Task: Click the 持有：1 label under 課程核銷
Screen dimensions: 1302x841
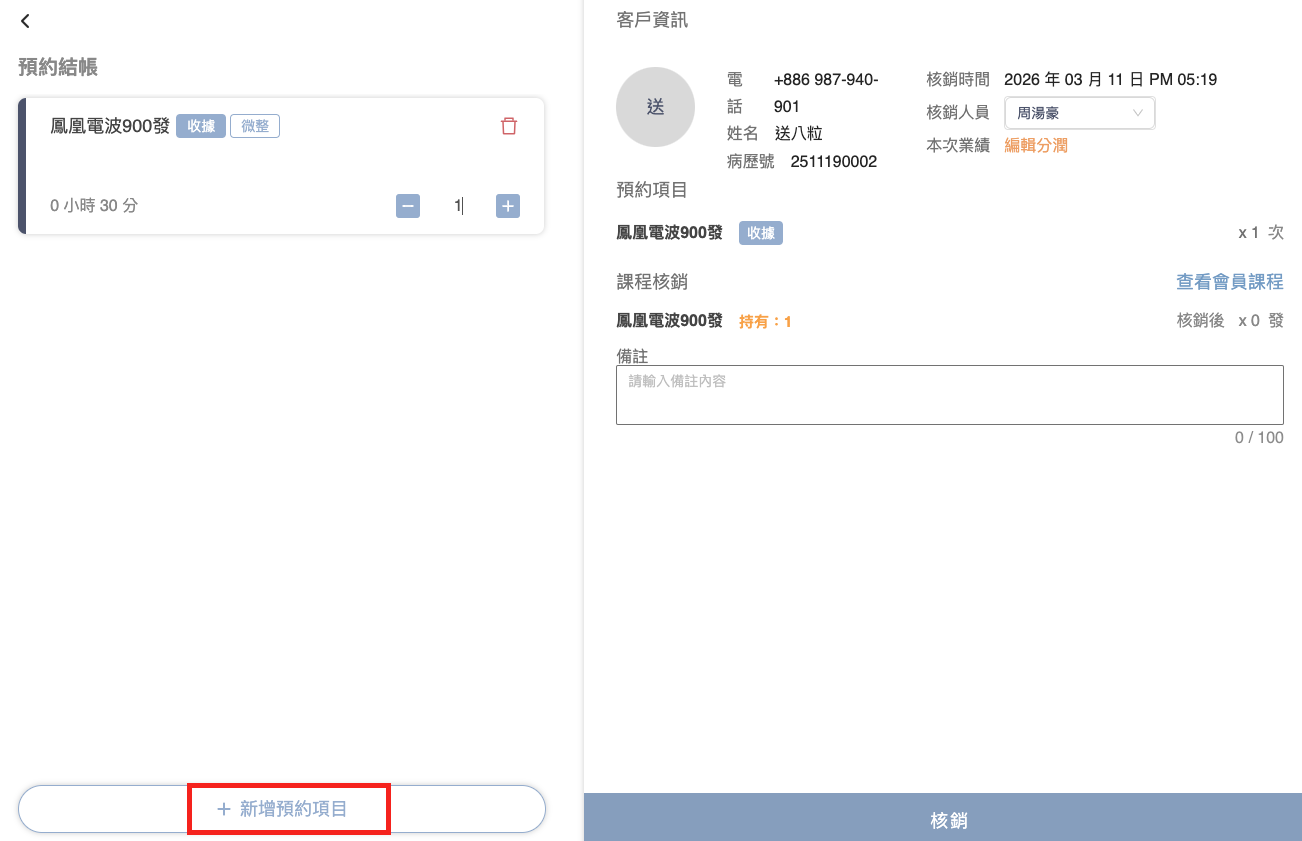Action: (765, 322)
